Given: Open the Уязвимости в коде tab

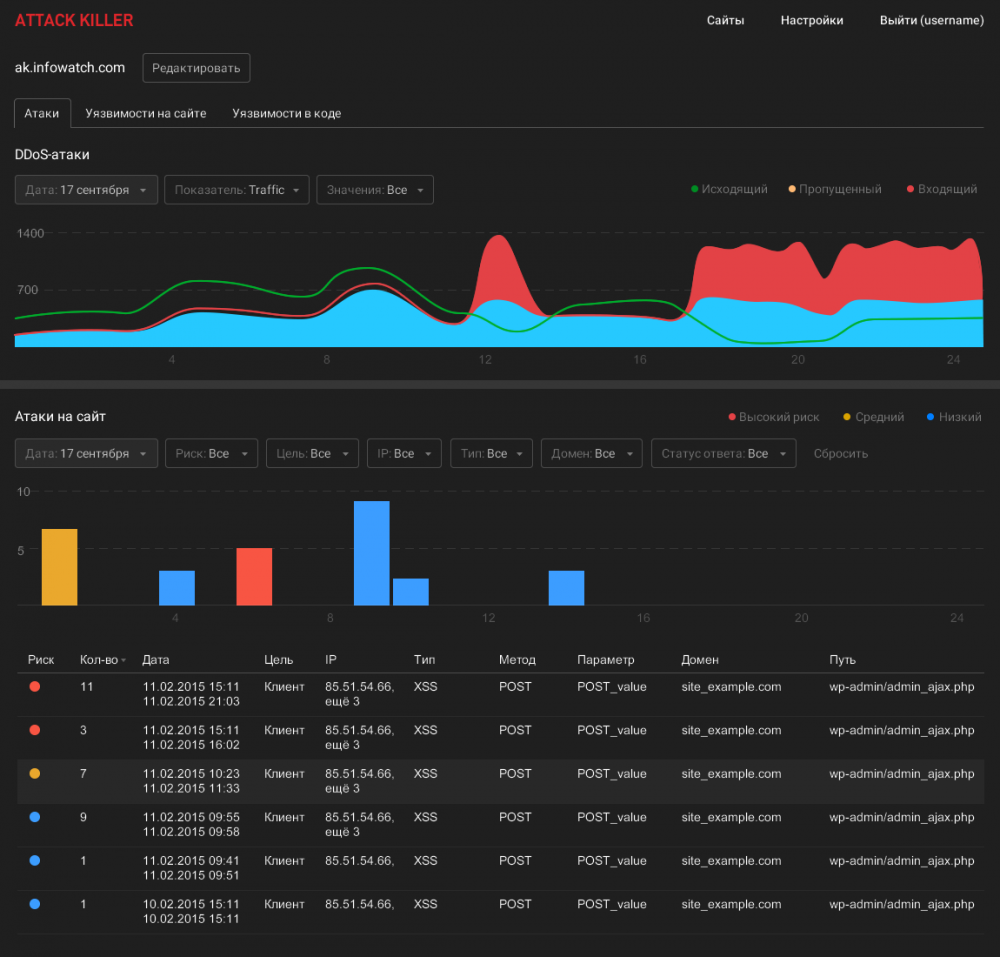Looking at the screenshot, I should [287, 114].
